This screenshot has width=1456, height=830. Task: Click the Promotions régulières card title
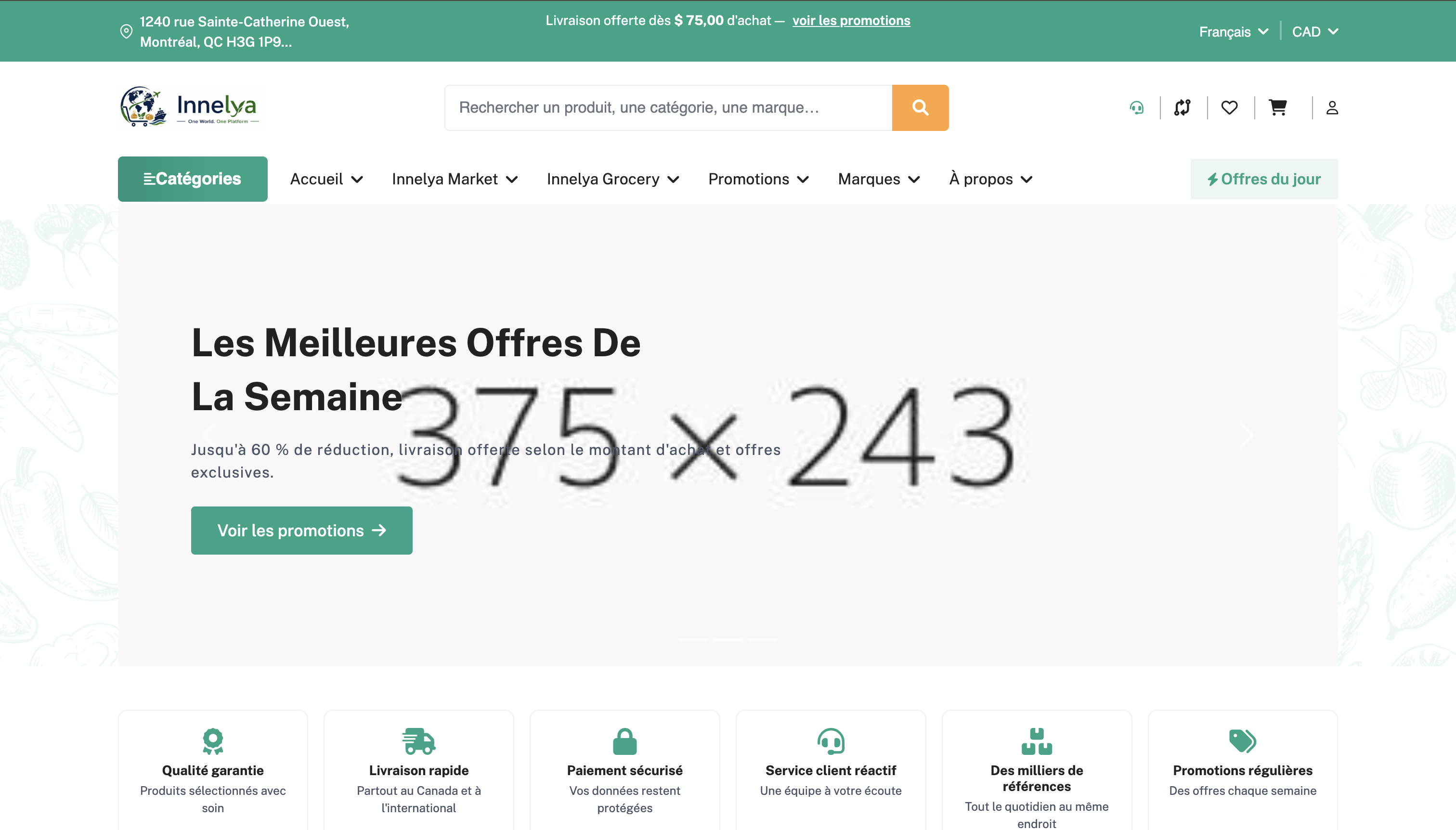pyautogui.click(x=1242, y=770)
